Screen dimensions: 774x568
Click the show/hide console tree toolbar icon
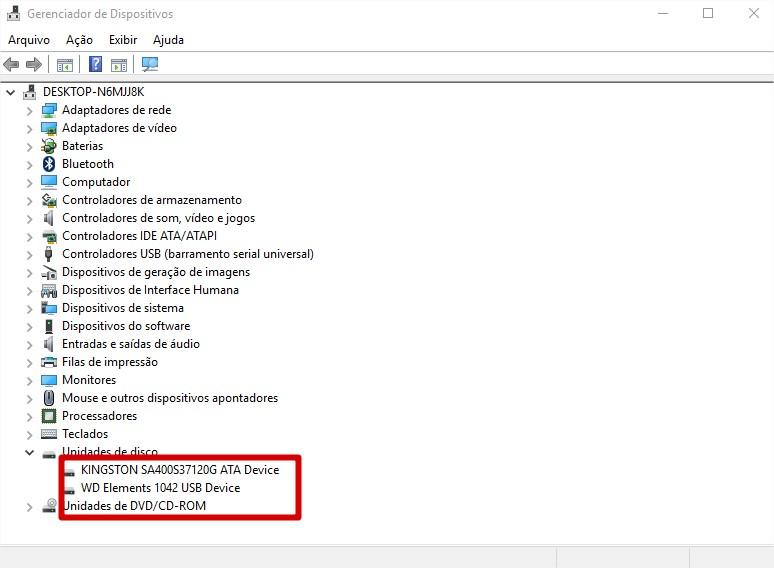click(x=65, y=65)
